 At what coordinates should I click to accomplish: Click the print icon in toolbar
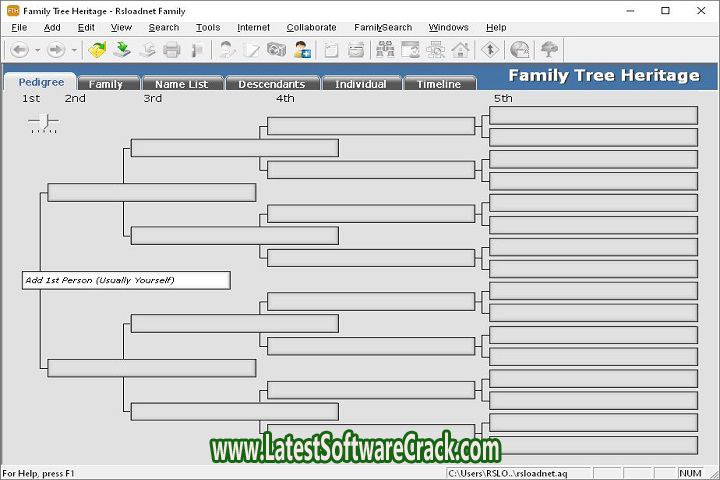(x=172, y=49)
